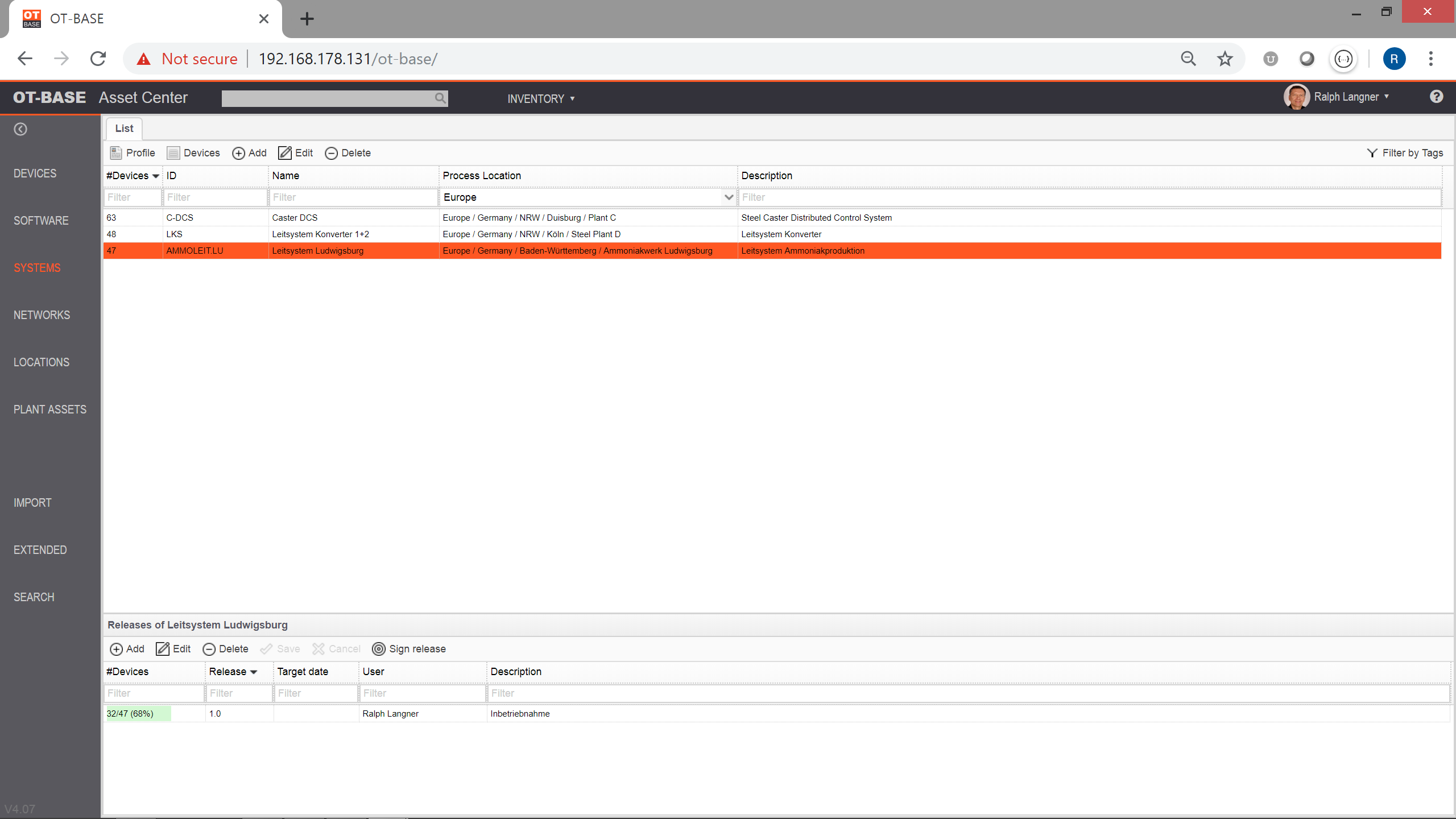Select the List tab

click(124, 129)
